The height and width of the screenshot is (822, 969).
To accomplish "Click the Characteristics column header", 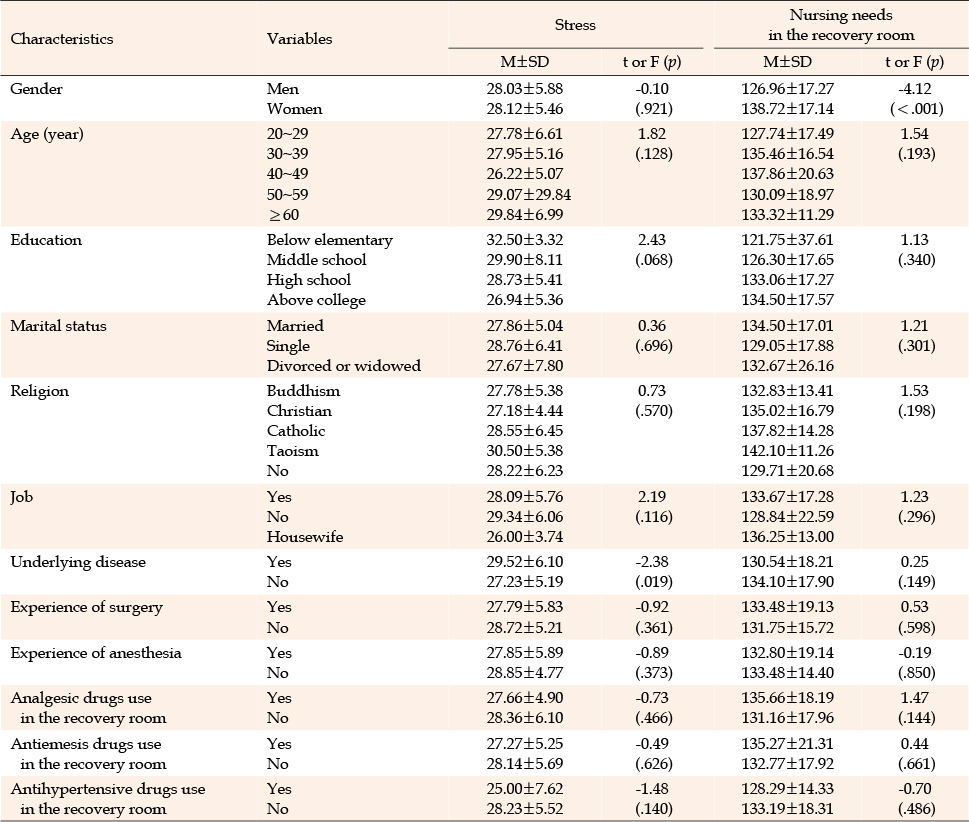I will coord(62,39).
